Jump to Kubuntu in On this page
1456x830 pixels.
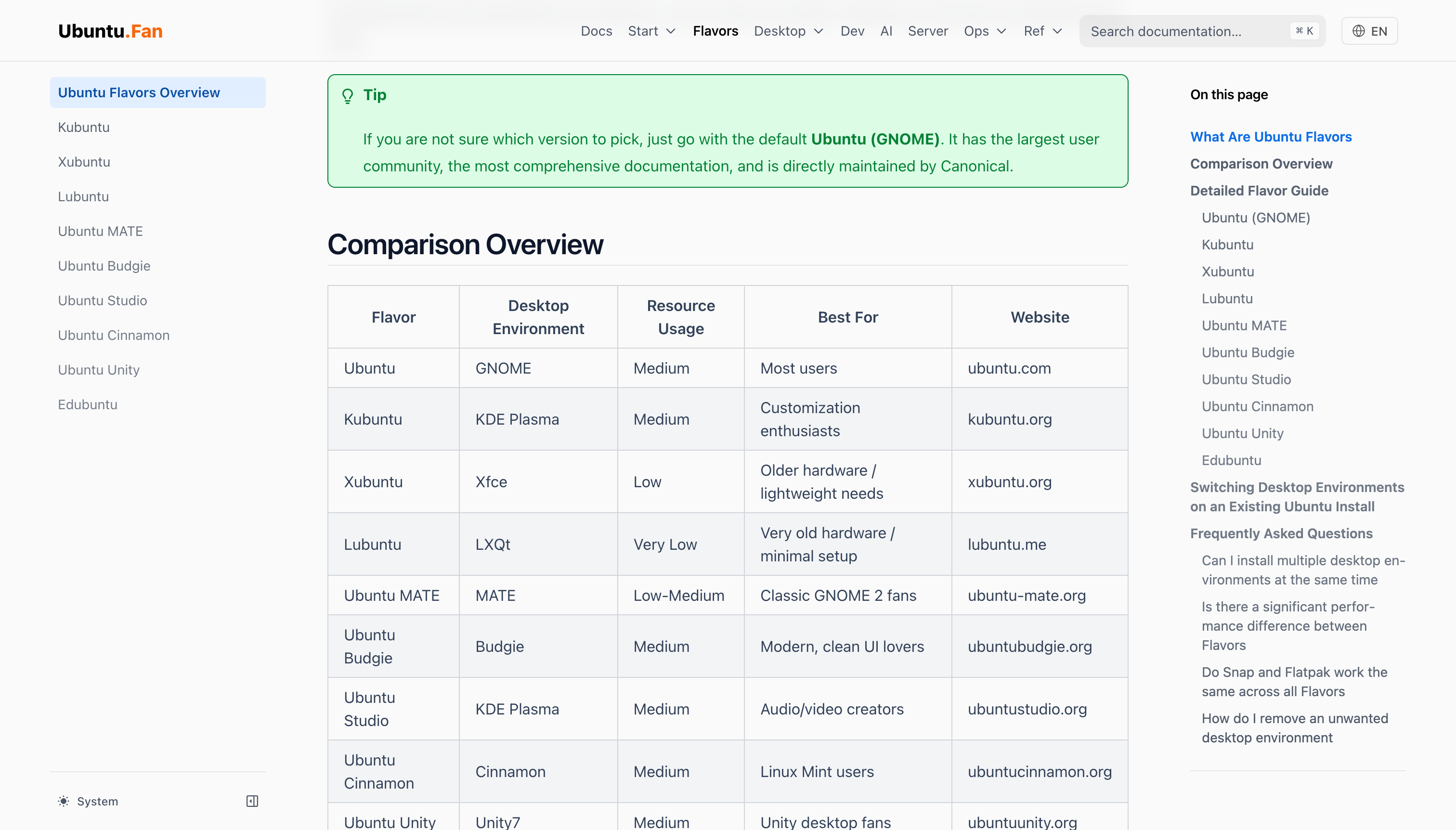(x=1227, y=245)
